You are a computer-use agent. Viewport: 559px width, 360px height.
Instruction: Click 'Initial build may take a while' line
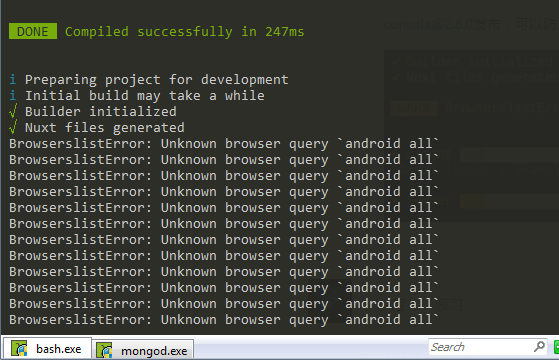click(145, 96)
